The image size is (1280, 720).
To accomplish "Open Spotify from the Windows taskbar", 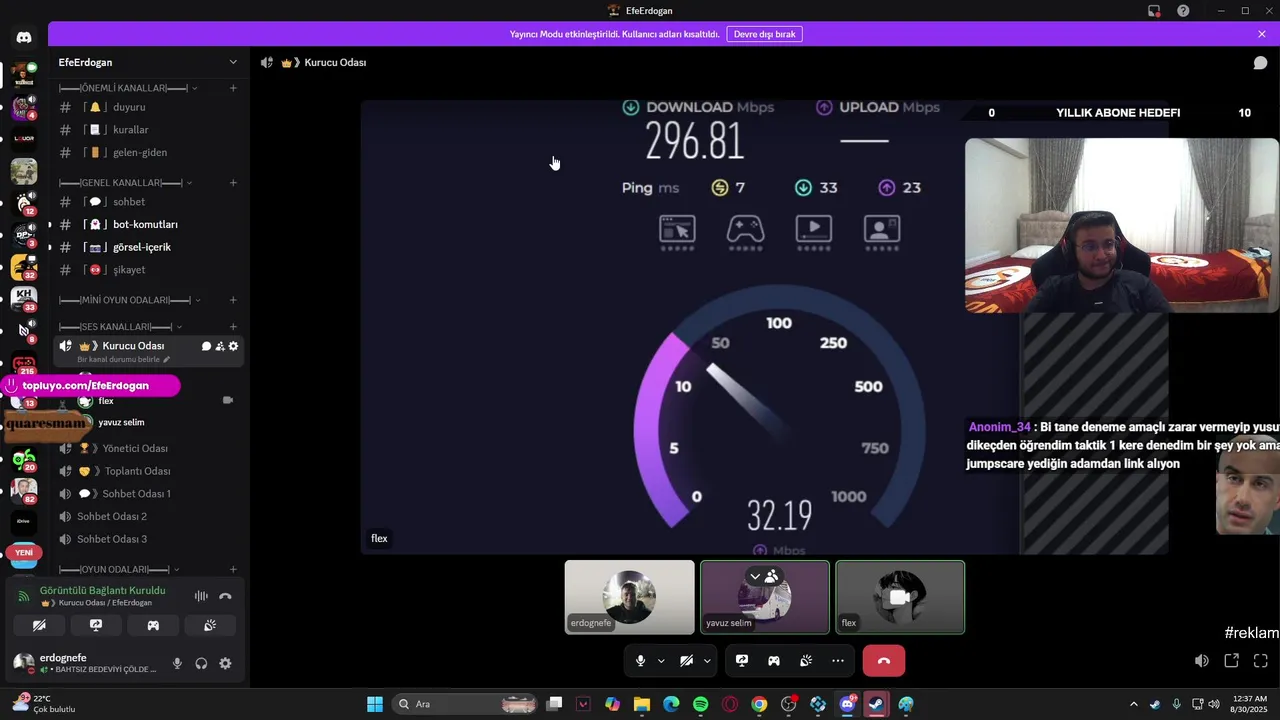I will 701,704.
